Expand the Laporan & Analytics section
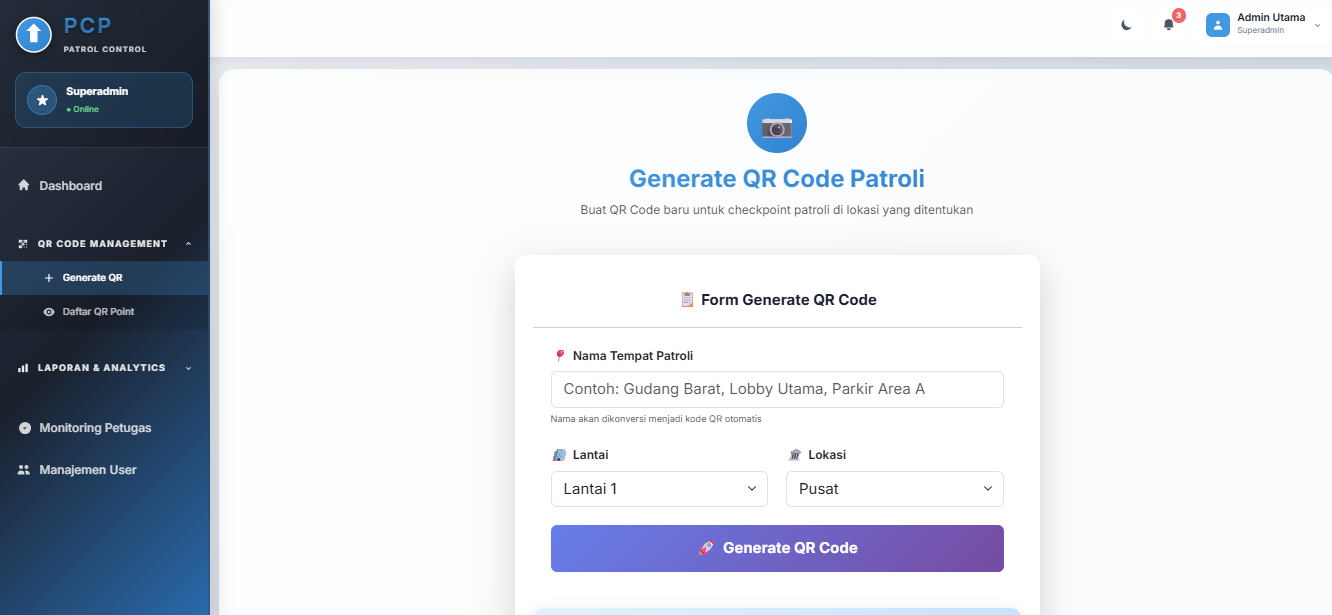 click(x=188, y=368)
